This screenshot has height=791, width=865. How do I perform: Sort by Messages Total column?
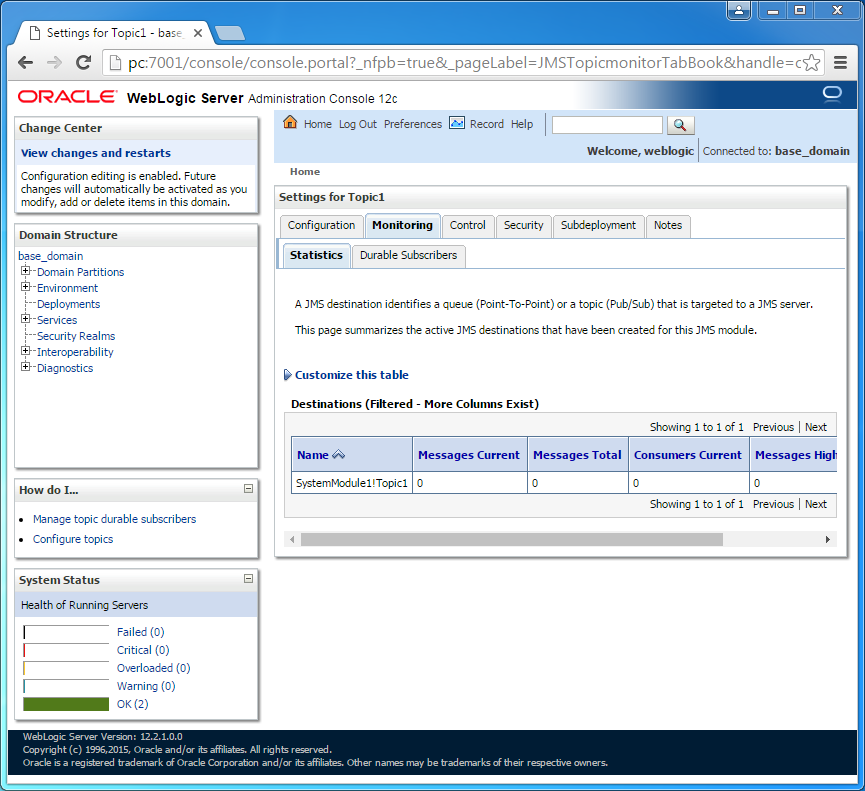[577, 455]
